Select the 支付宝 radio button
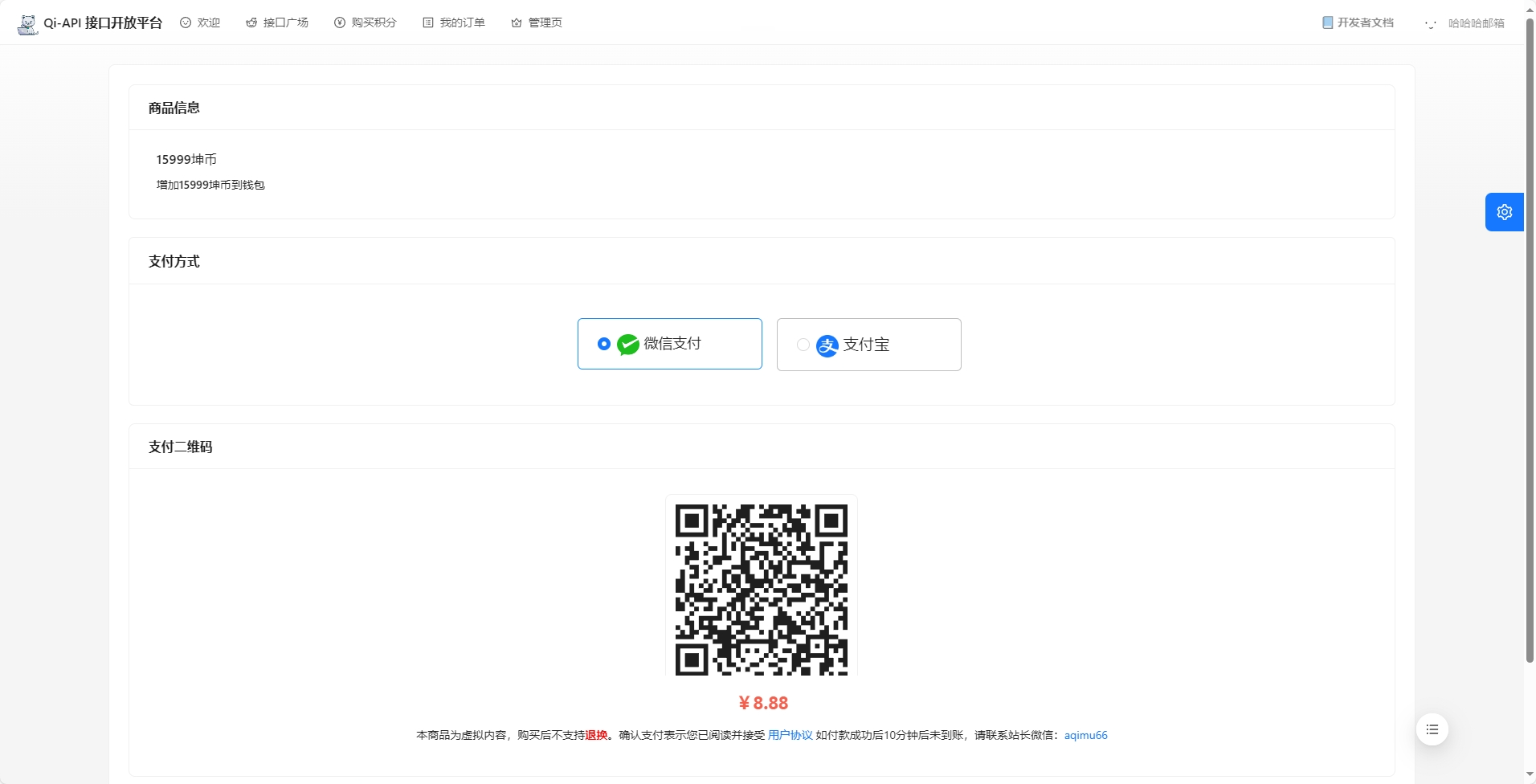The image size is (1536, 784). 803,345
